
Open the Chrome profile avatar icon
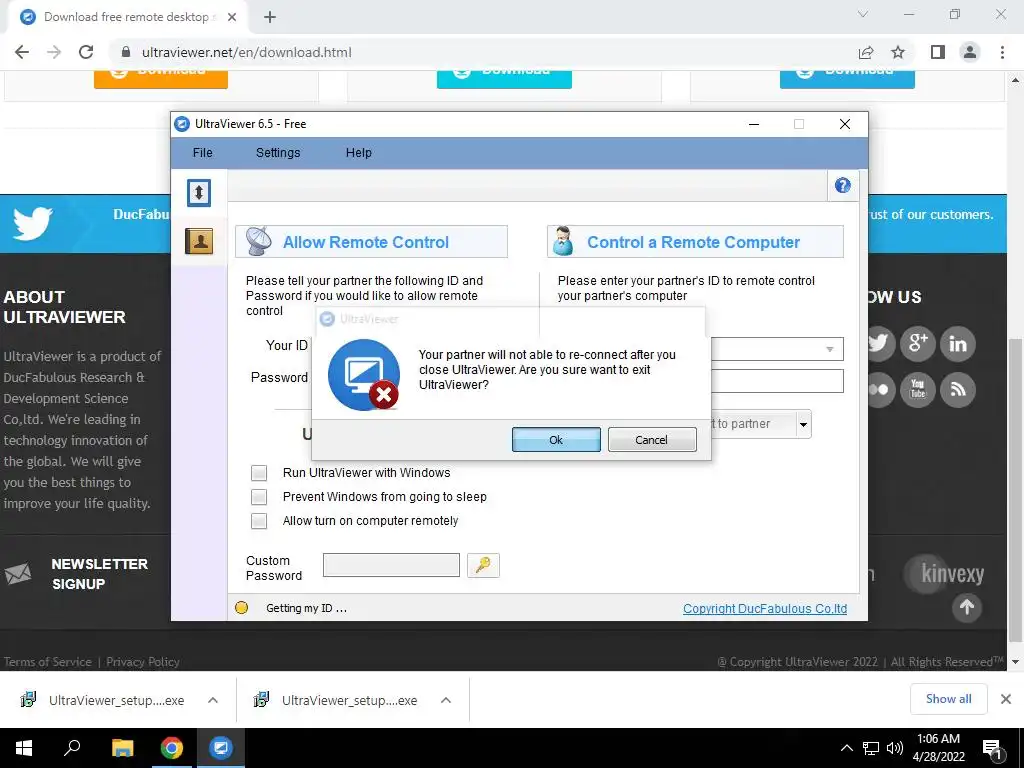(x=970, y=52)
